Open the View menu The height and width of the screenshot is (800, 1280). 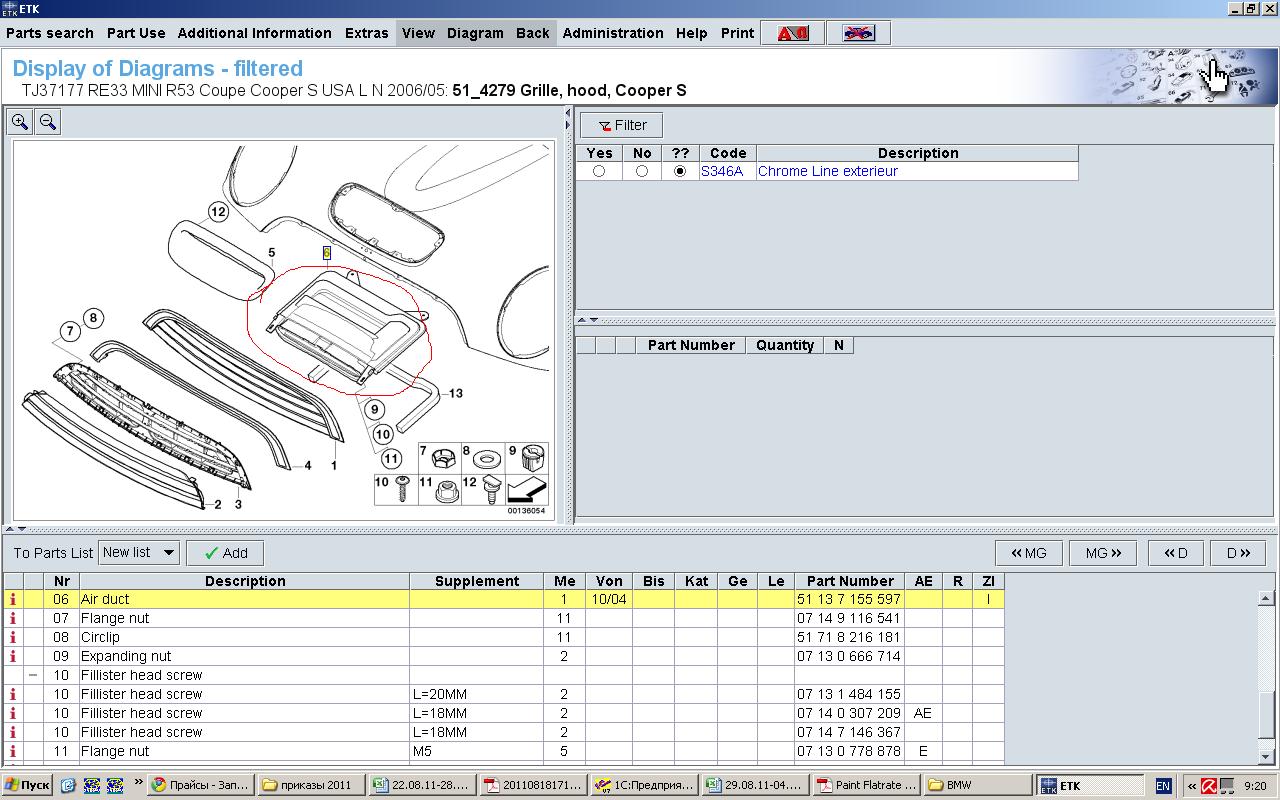pos(418,33)
